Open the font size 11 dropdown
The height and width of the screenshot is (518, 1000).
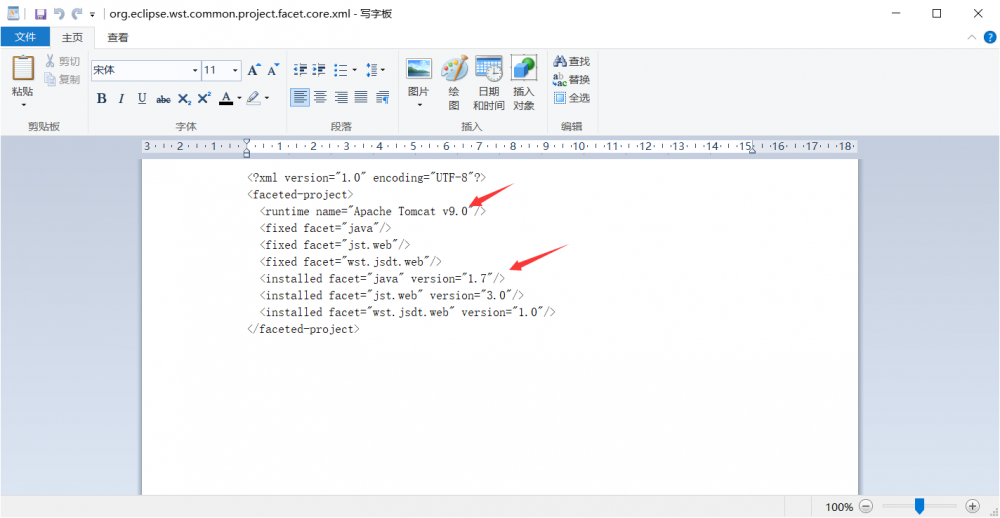pyautogui.click(x=235, y=70)
